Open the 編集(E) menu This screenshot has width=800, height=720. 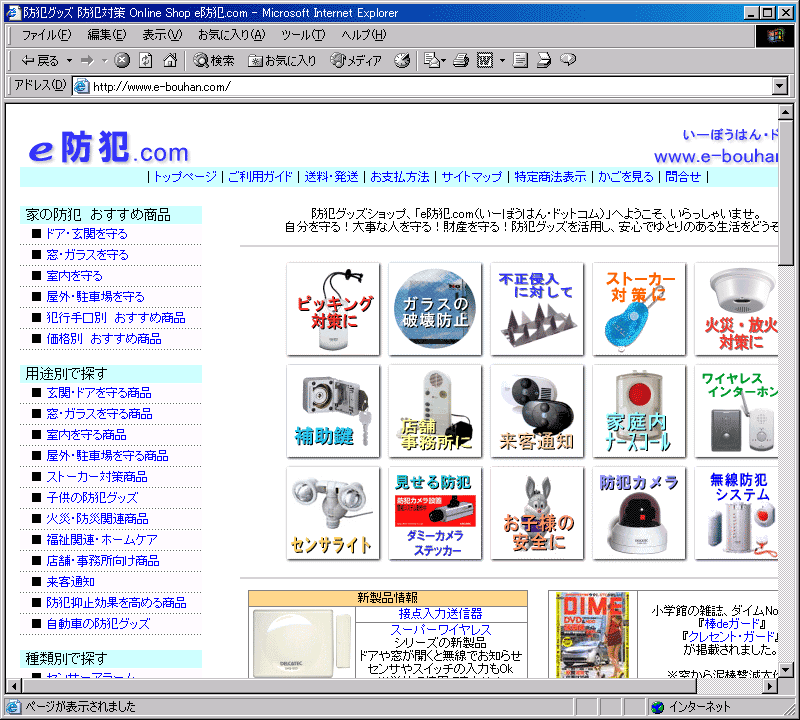pyautogui.click(x=107, y=35)
